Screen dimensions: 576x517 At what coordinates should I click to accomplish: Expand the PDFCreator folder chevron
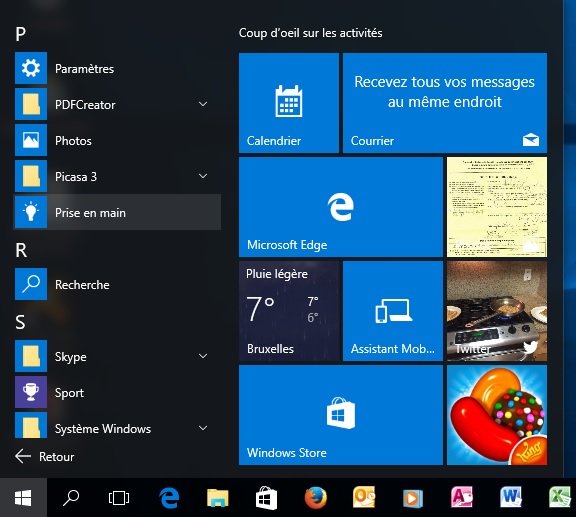tap(203, 104)
